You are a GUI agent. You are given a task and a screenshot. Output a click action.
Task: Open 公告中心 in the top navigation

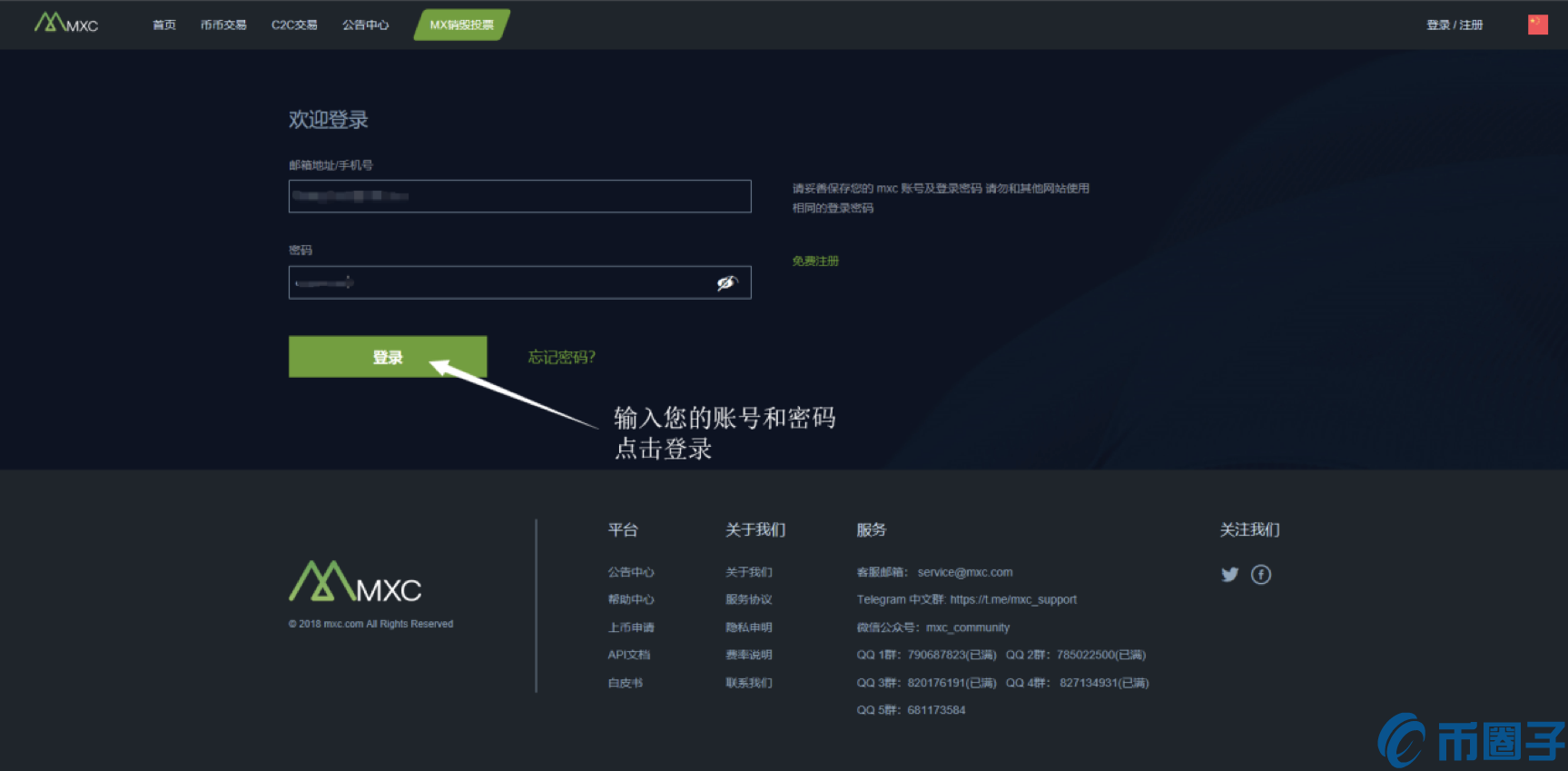(365, 25)
